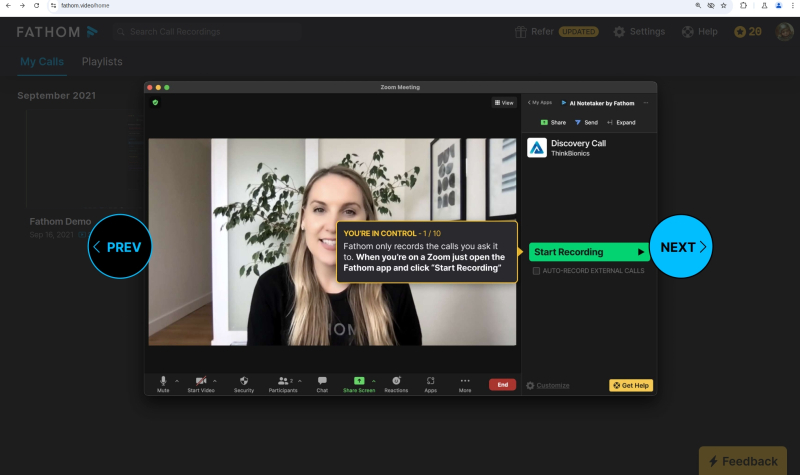Screen dimensions: 800x475
Task: Click the zoom magnifier icon in address bar
Action: click(x=698, y=6)
